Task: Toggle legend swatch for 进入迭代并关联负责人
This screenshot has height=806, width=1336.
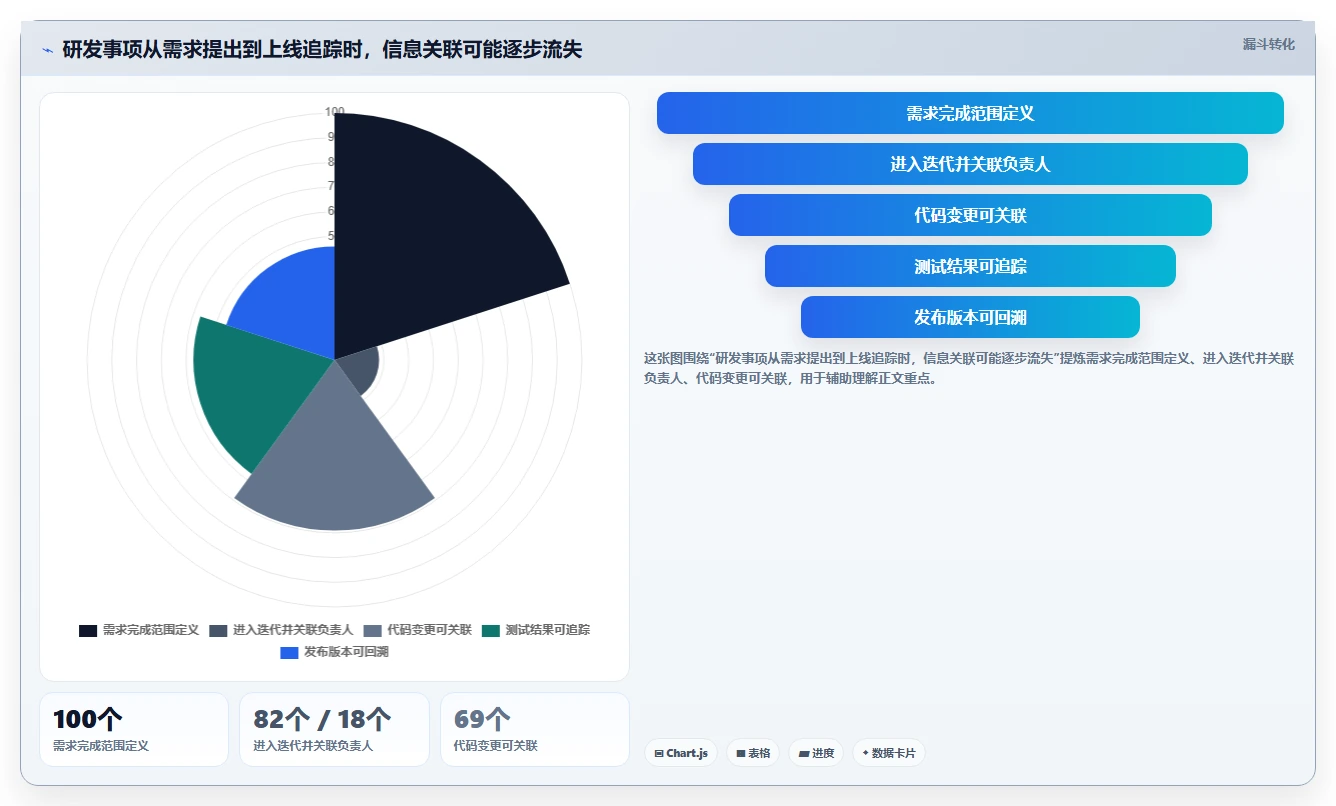Action: 218,631
